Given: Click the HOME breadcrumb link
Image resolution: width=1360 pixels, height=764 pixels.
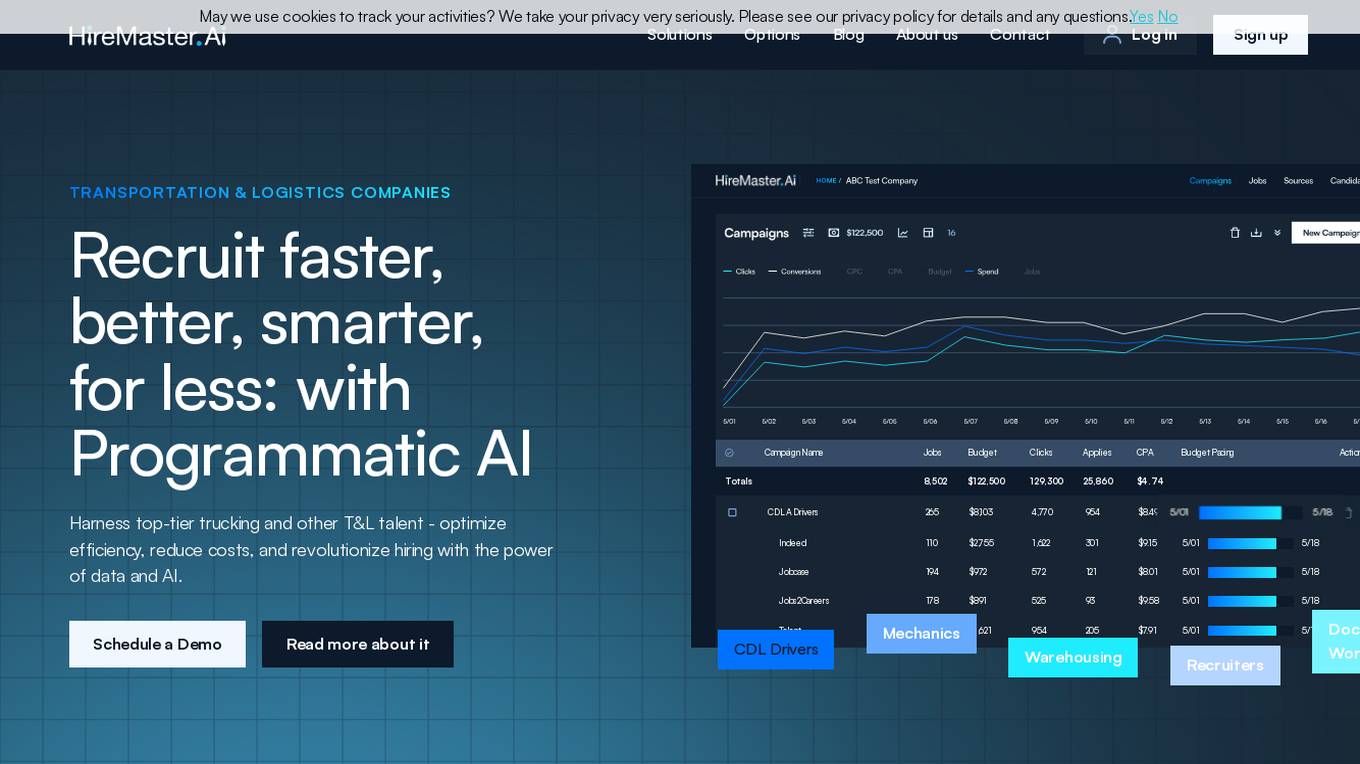Looking at the screenshot, I should pos(826,181).
